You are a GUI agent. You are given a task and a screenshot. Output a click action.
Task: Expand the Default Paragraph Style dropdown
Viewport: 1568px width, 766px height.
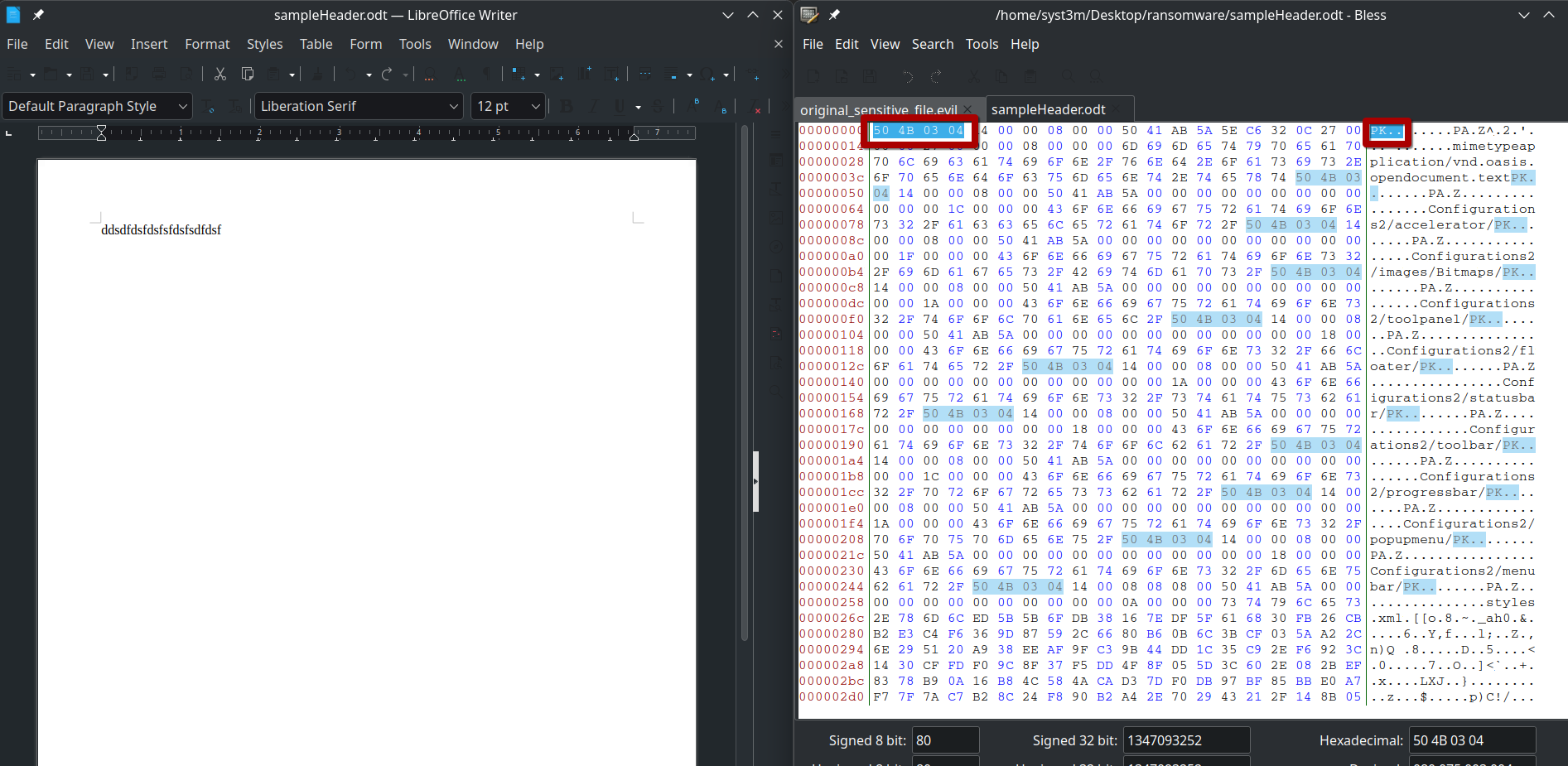click(182, 106)
